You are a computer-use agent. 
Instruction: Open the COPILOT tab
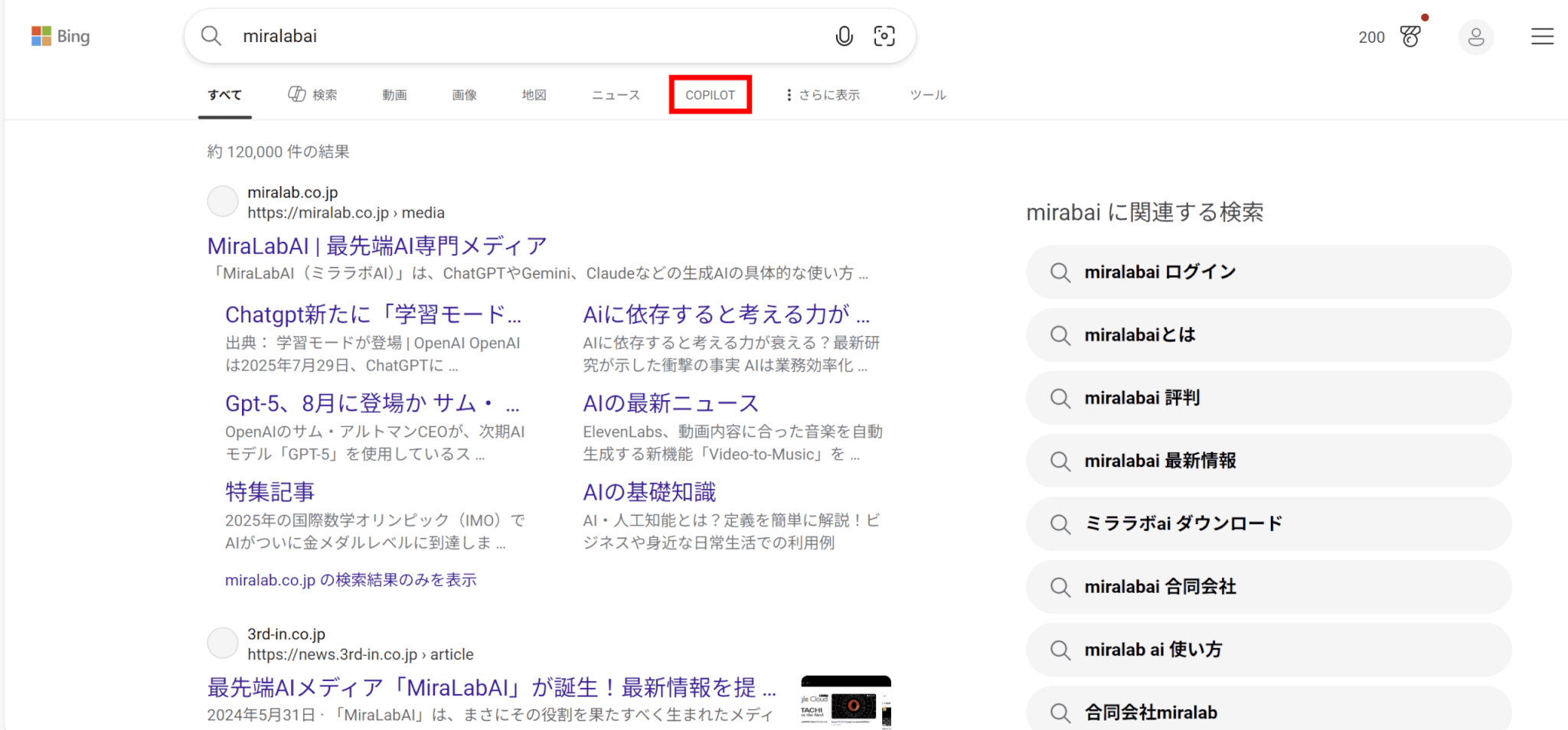(710, 95)
